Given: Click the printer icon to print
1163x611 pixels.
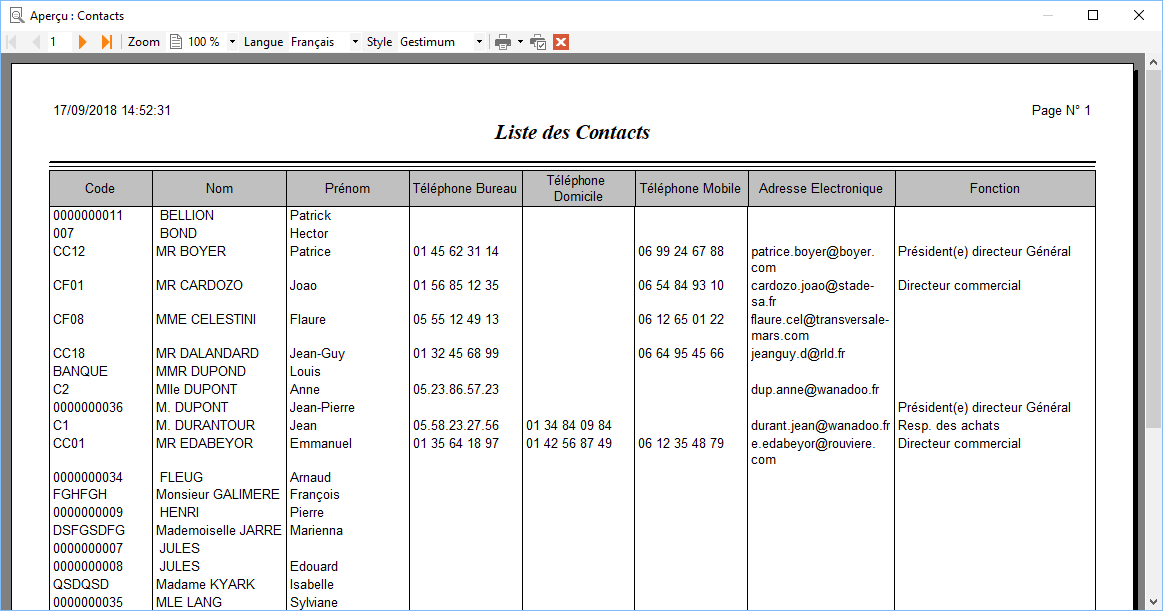Looking at the screenshot, I should point(503,42).
